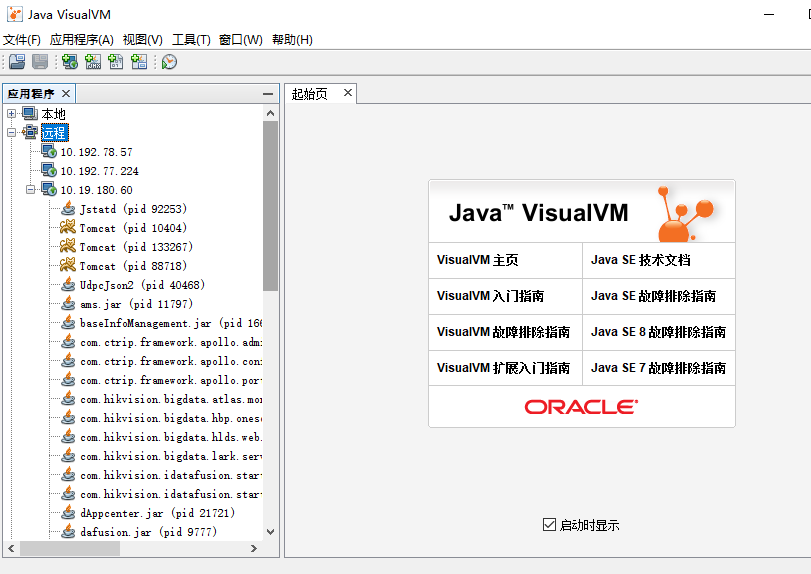
Task: Open the 视图(V) menu
Action: pos(143,40)
